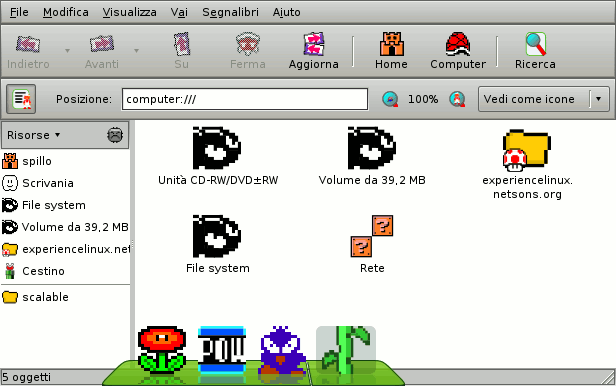Select Volume da 39,2 MB bullet icon
This screenshot has width=616, height=386.
pyautogui.click(x=372, y=148)
